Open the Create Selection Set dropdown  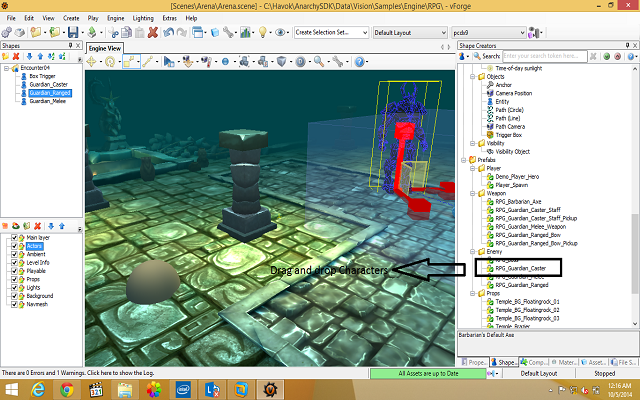click(331, 32)
